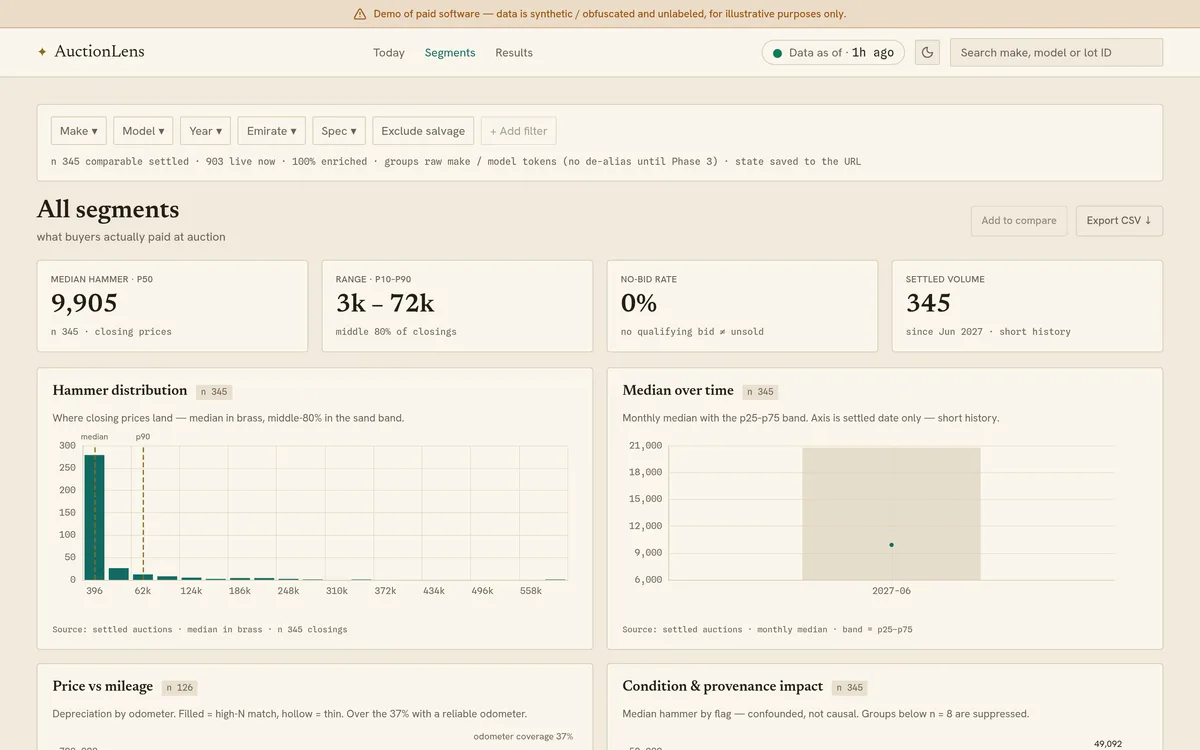Click the 2027-06 axis label
This screenshot has width=1200, height=750.
click(x=891, y=591)
